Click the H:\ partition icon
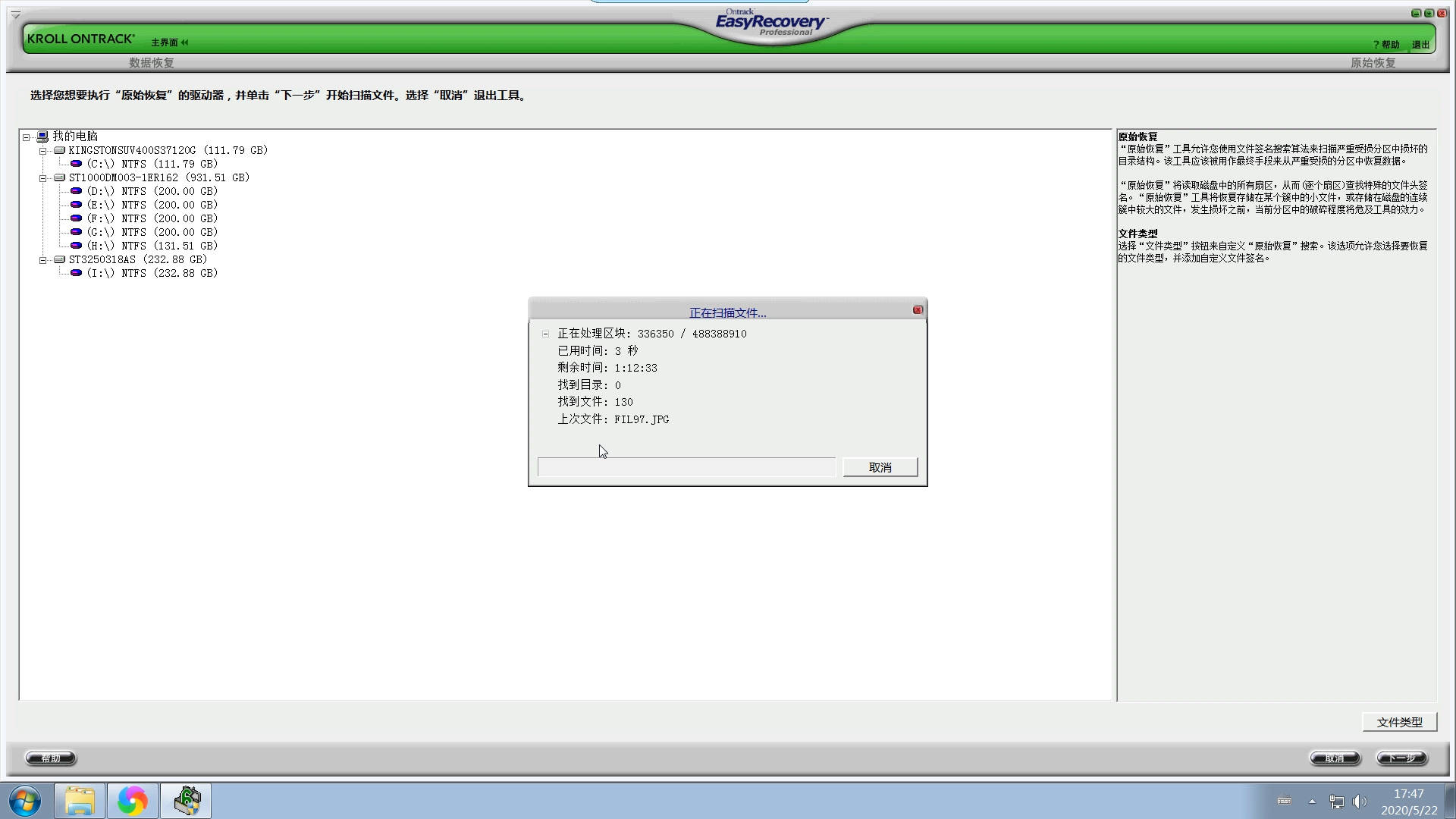 tap(76, 246)
